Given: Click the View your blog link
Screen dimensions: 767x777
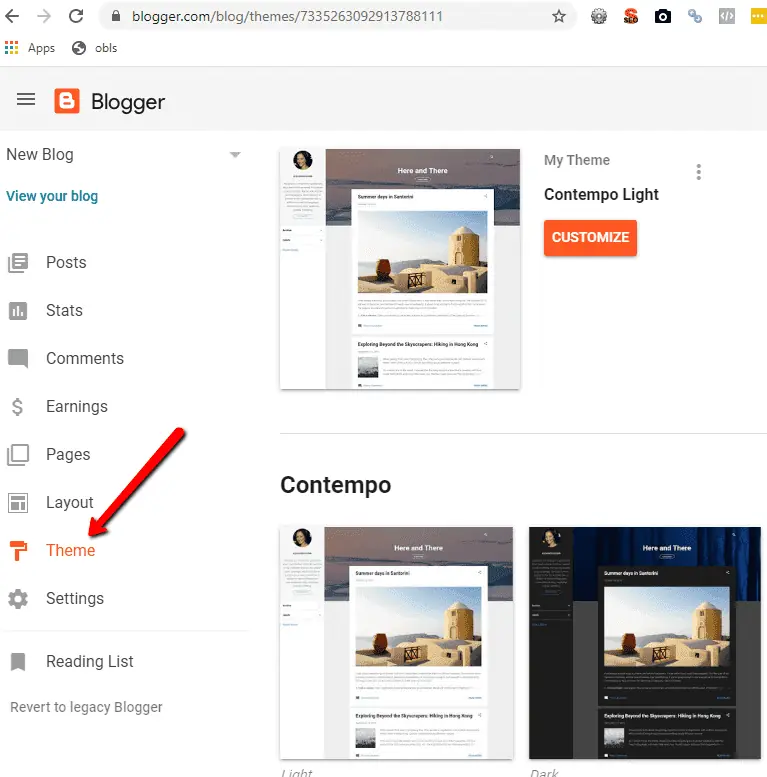Looking at the screenshot, I should (52, 196).
